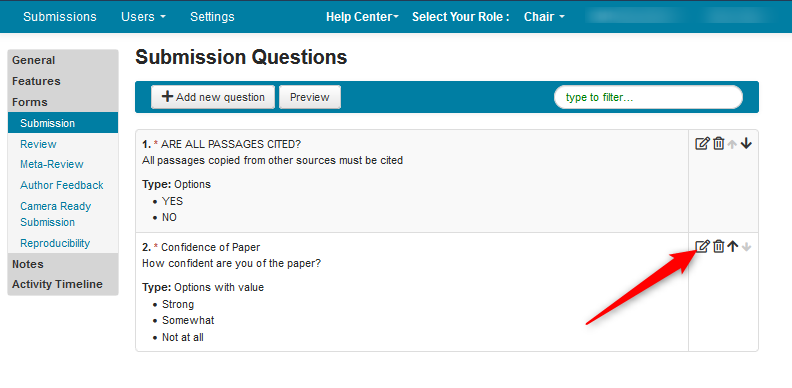Open Settings in the top bar

pyautogui.click(x=212, y=17)
